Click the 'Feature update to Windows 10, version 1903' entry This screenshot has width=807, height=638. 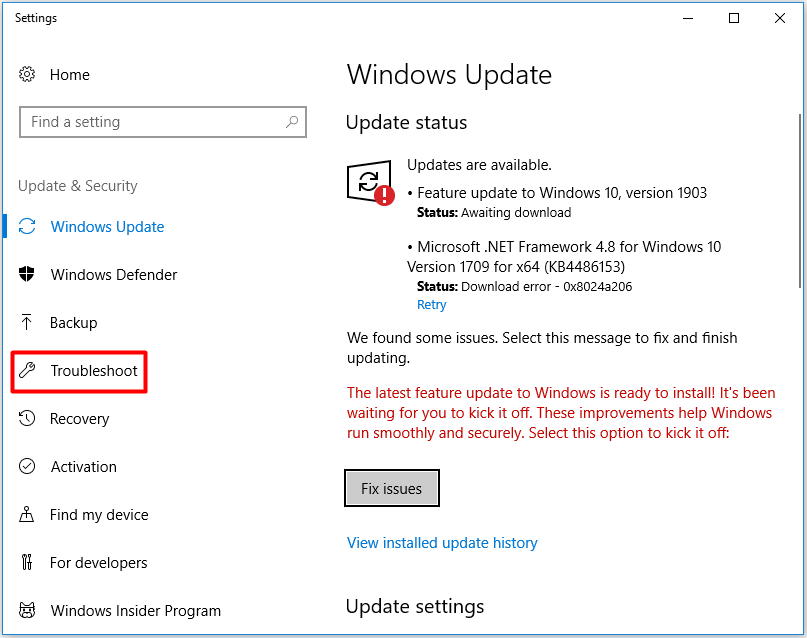(x=562, y=193)
